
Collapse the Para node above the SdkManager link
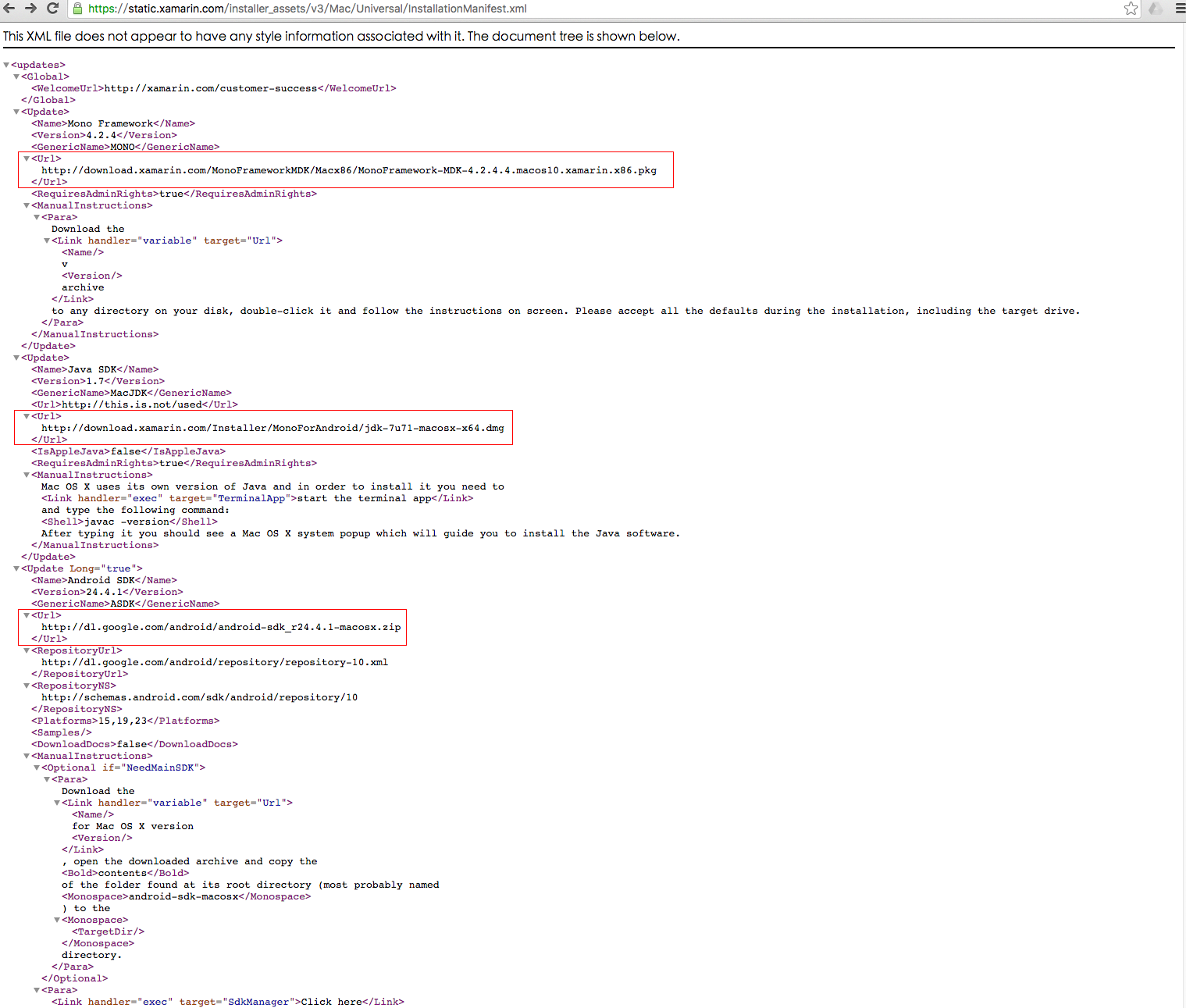[37, 991]
